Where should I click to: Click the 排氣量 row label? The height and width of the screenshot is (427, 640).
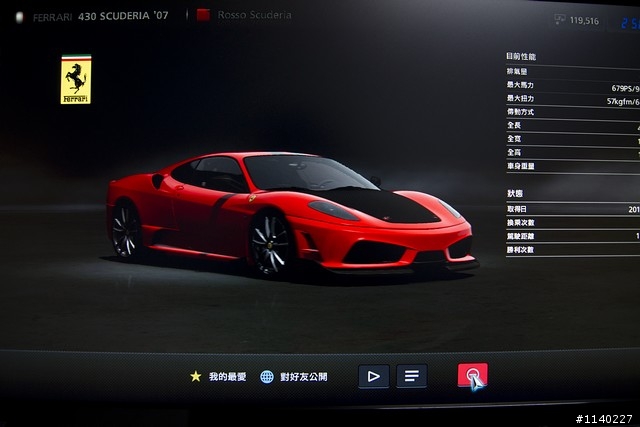tap(517, 71)
